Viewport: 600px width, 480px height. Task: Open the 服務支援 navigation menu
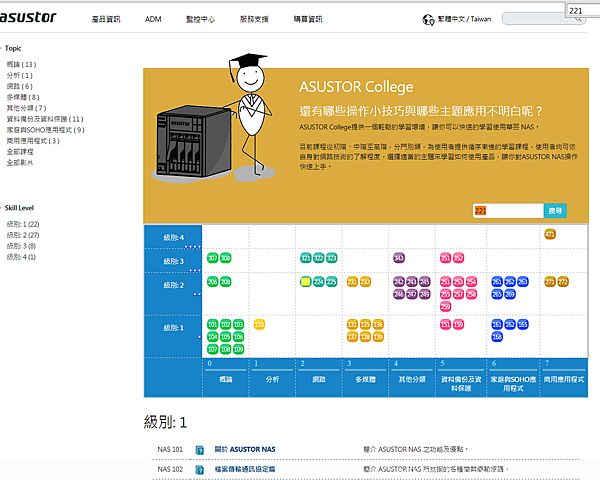tap(254, 19)
